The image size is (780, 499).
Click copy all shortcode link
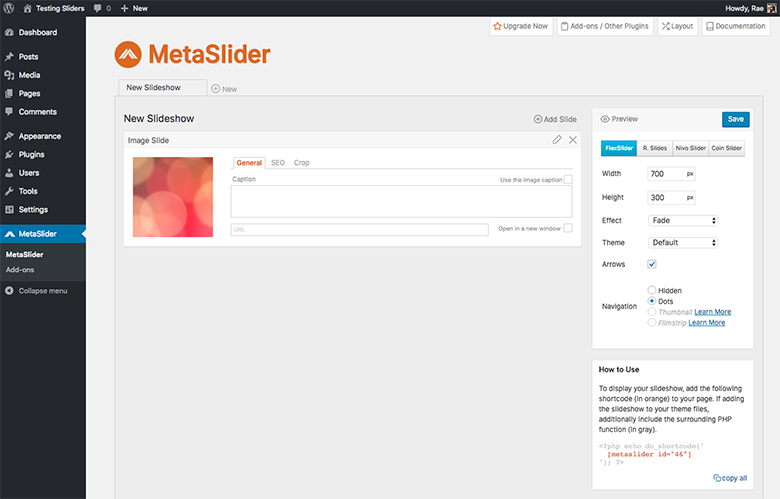click(x=730, y=478)
